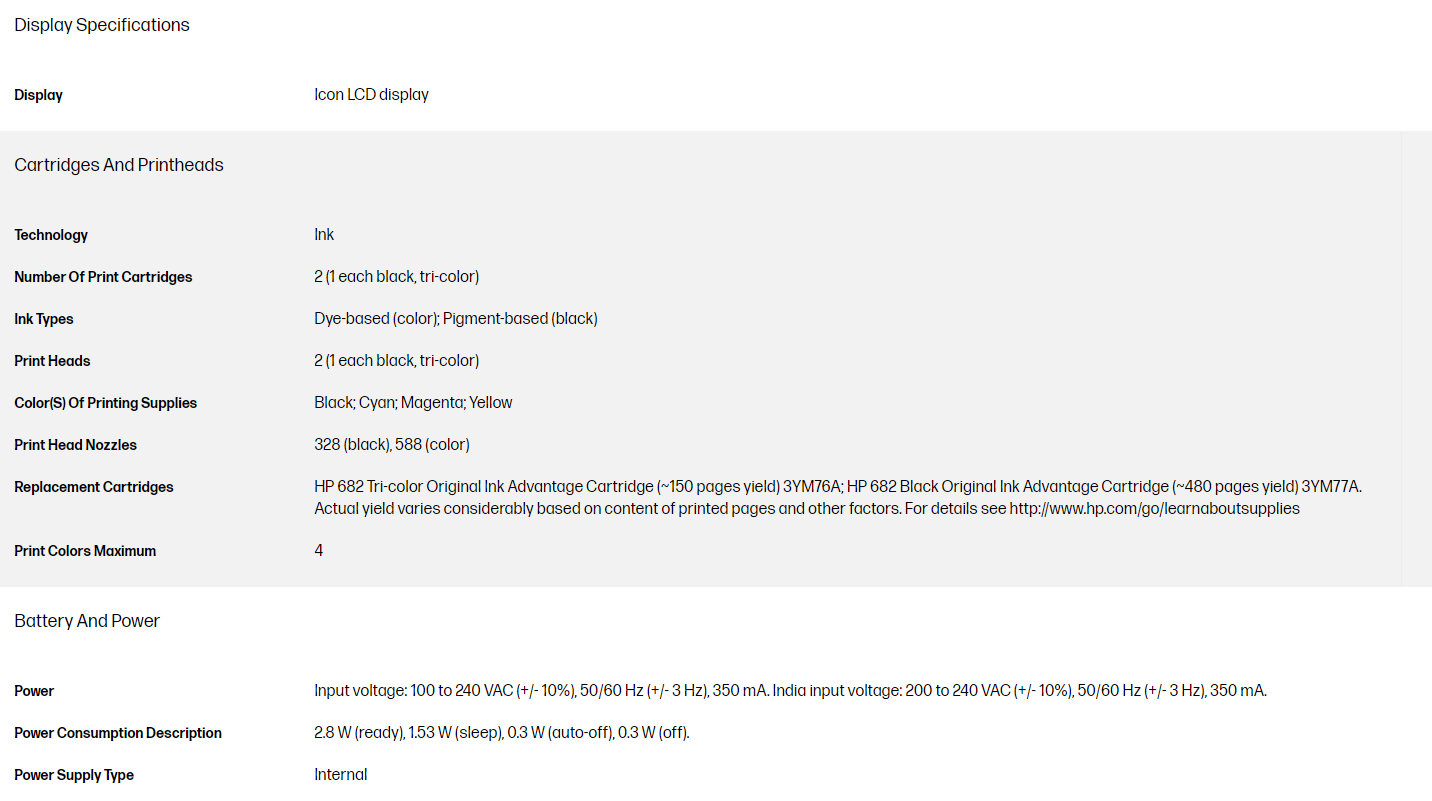Screen dimensions: 1432x801
Task: Click the Display Specifications section heading
Action: pos(102,25)
